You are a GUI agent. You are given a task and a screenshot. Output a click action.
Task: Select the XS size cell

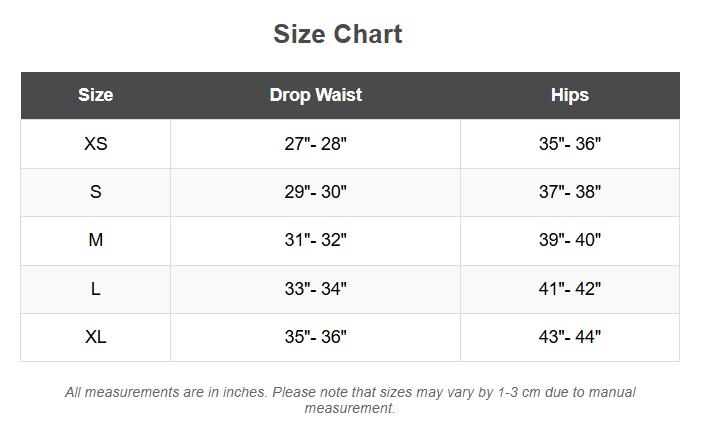point(96,144)
